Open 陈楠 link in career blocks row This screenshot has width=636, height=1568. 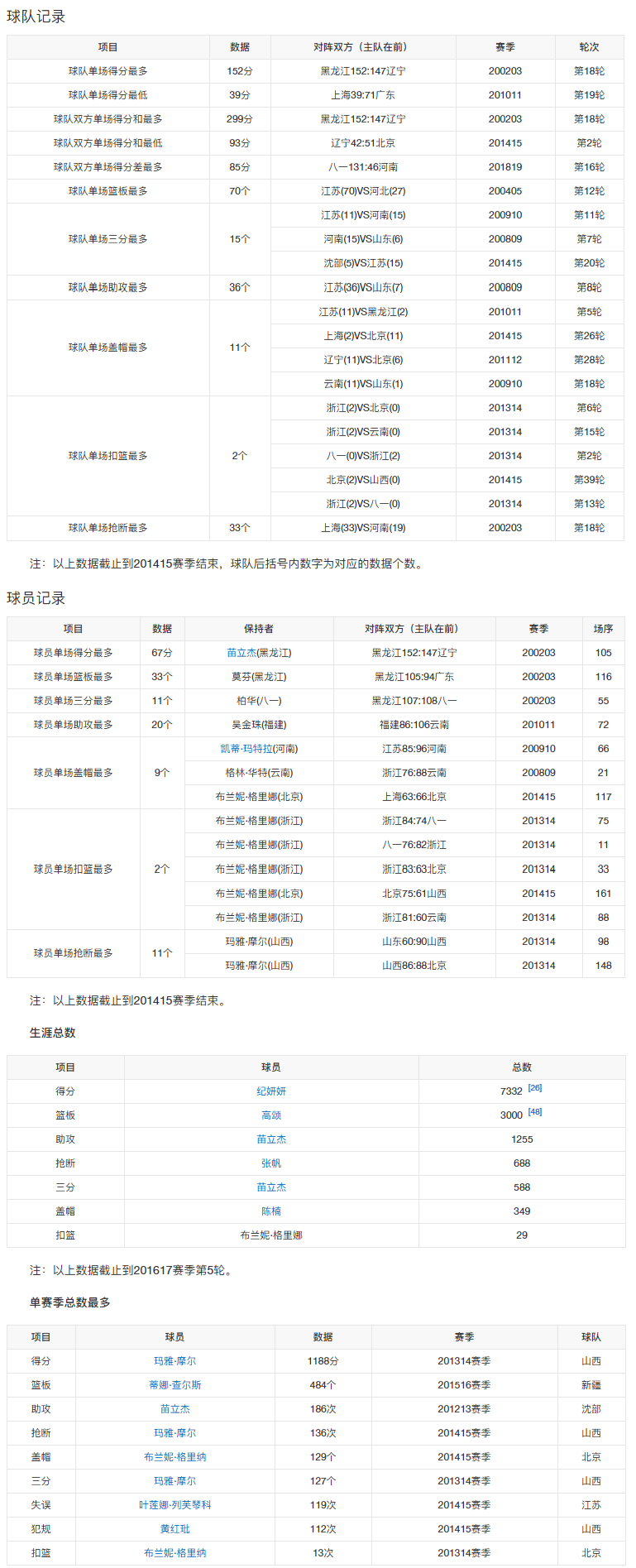271,1211
